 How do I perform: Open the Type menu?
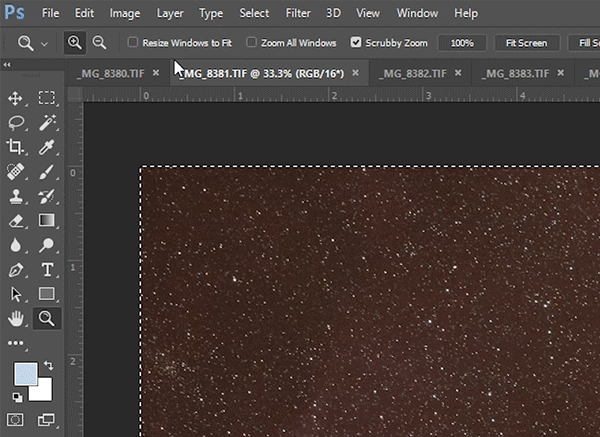pyautogui.click(x=211, y=13)
